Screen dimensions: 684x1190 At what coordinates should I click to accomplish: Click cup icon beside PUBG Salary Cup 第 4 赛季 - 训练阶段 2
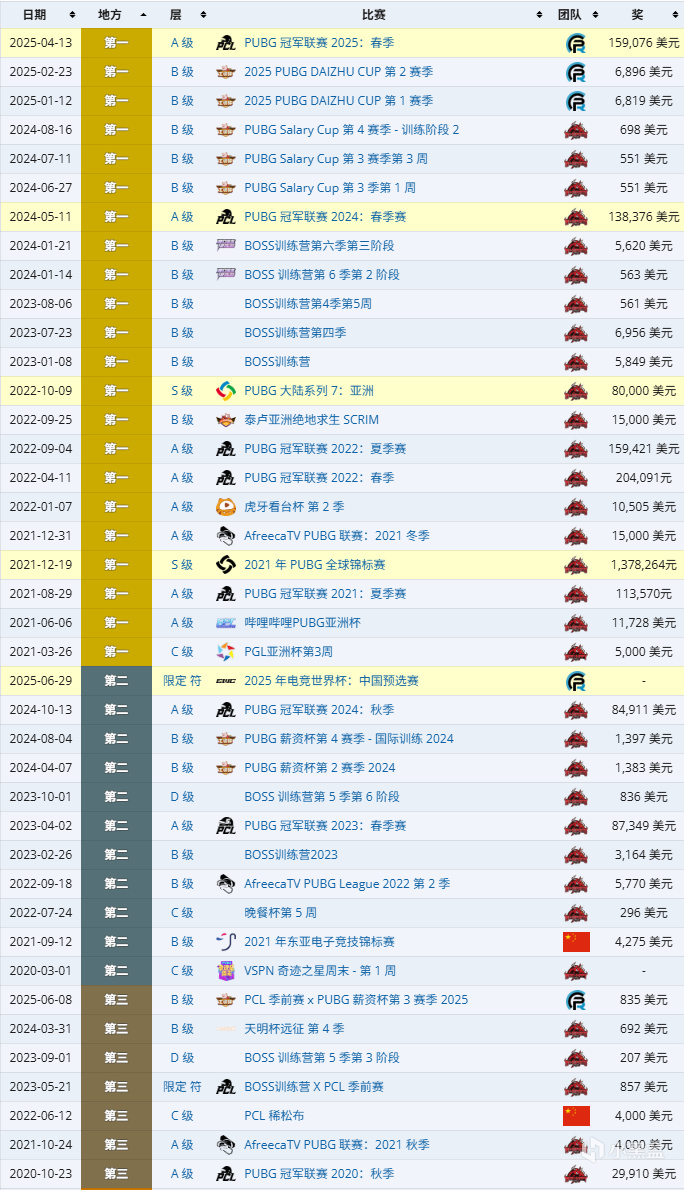(x=225, y=130)
